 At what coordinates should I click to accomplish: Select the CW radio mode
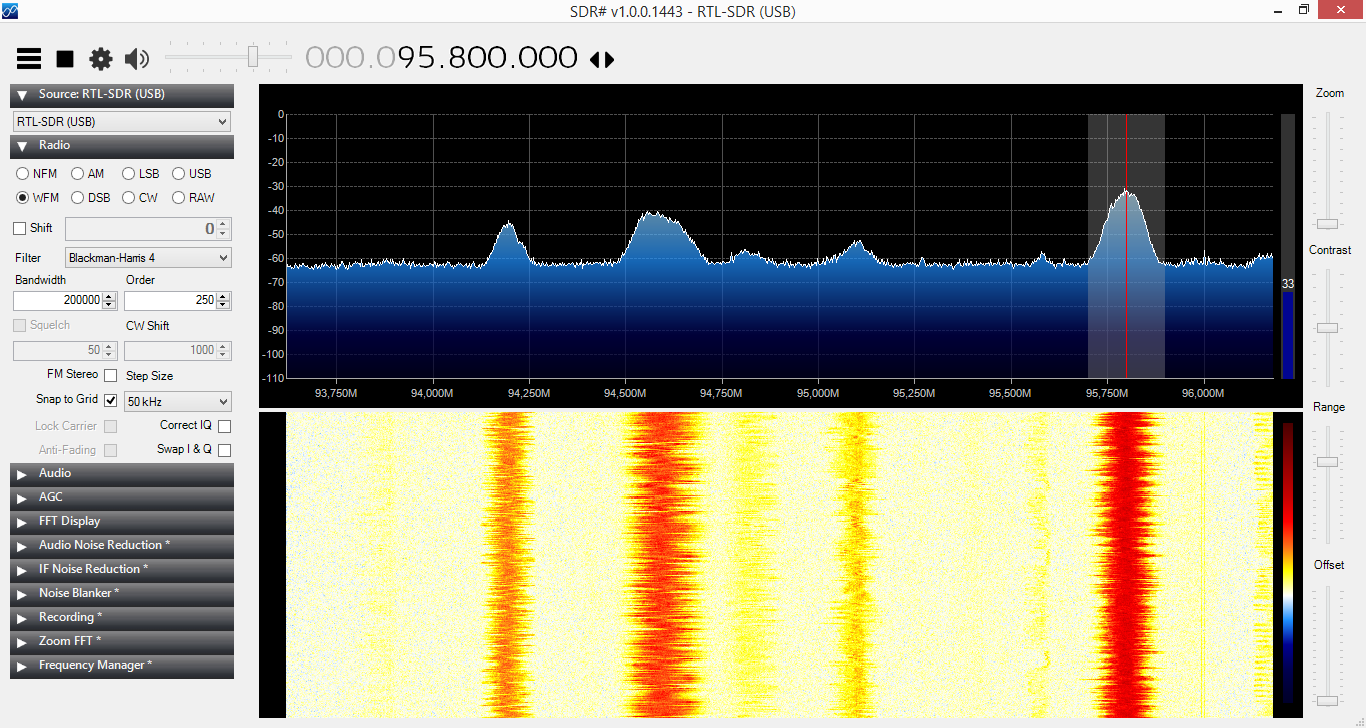pyautogui.click(x=129, y=198)
